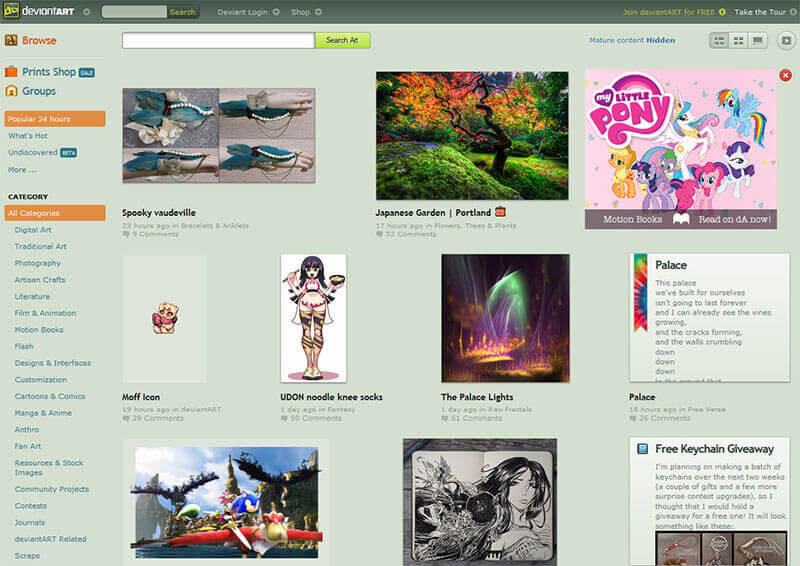Viewport: 800px width, 566px height.
Task: Click the Free Keychain Giveaway journal icon
Action: (x=642, y=449)
